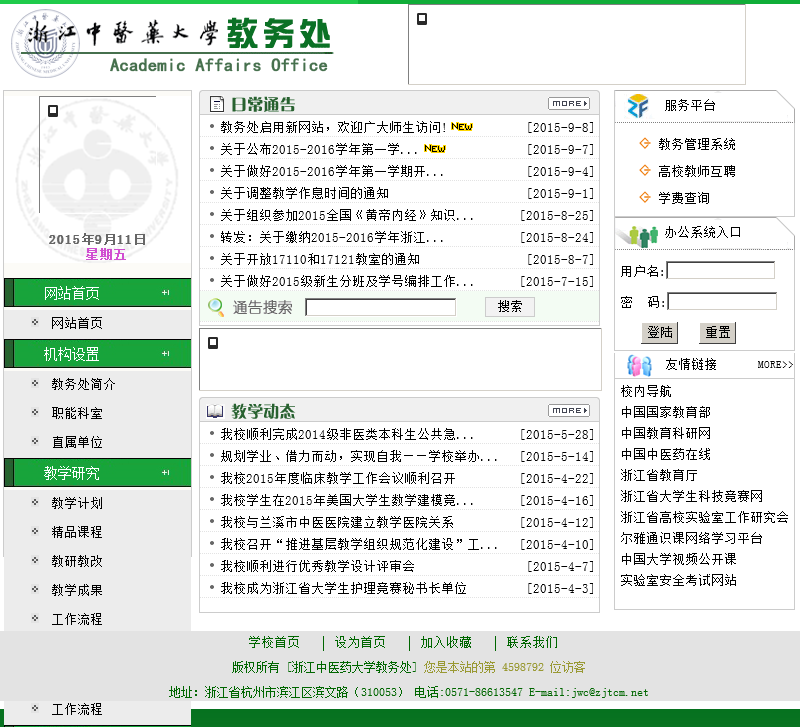Open 尔雅通识课网络学习平台 link
This screenshot has width=800, height=727.
[x=691, y=538]
